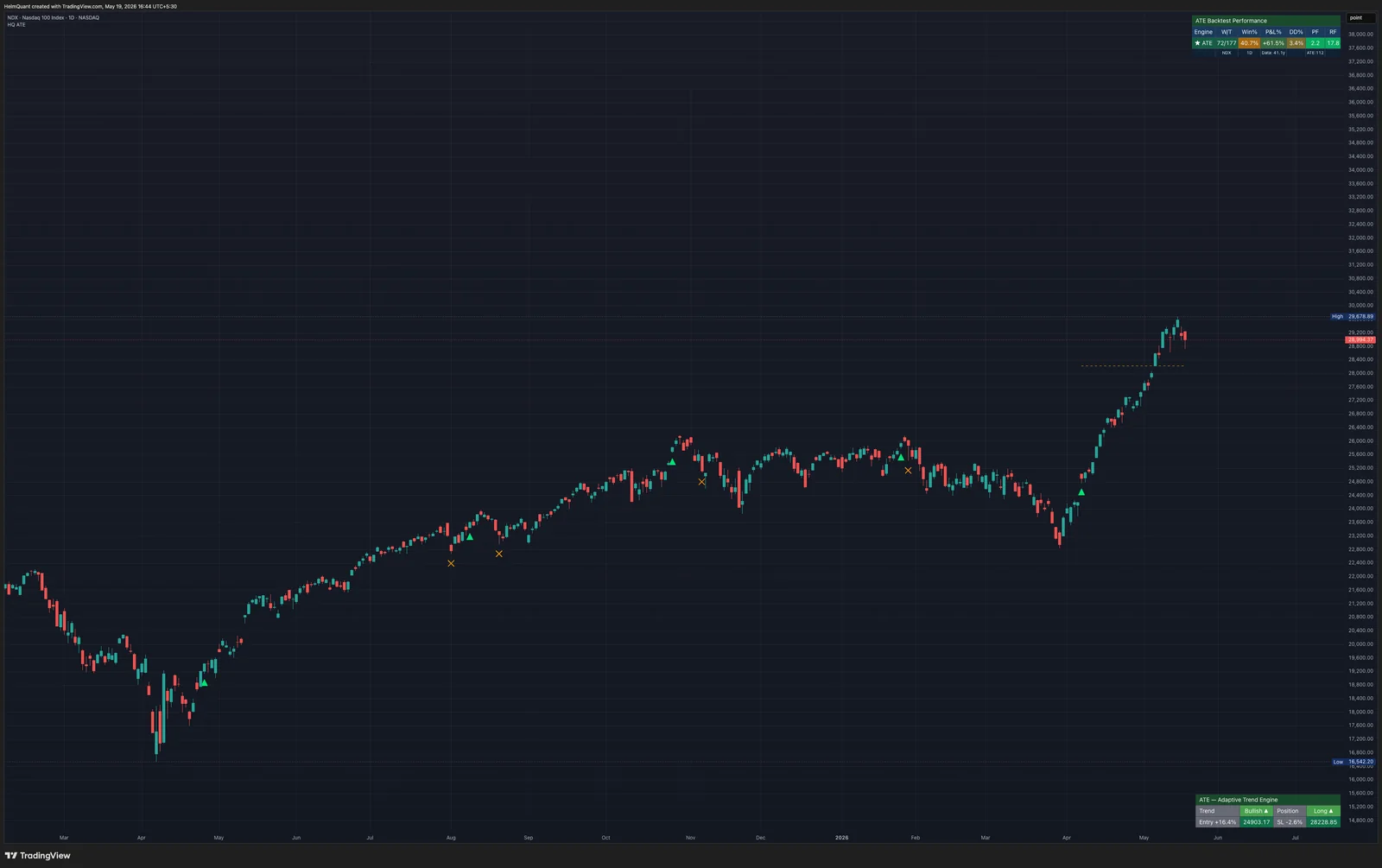Click the orange X exit marker of late January 2026
The height and width of the screenshot is (868, 1382).
(908, 471)
